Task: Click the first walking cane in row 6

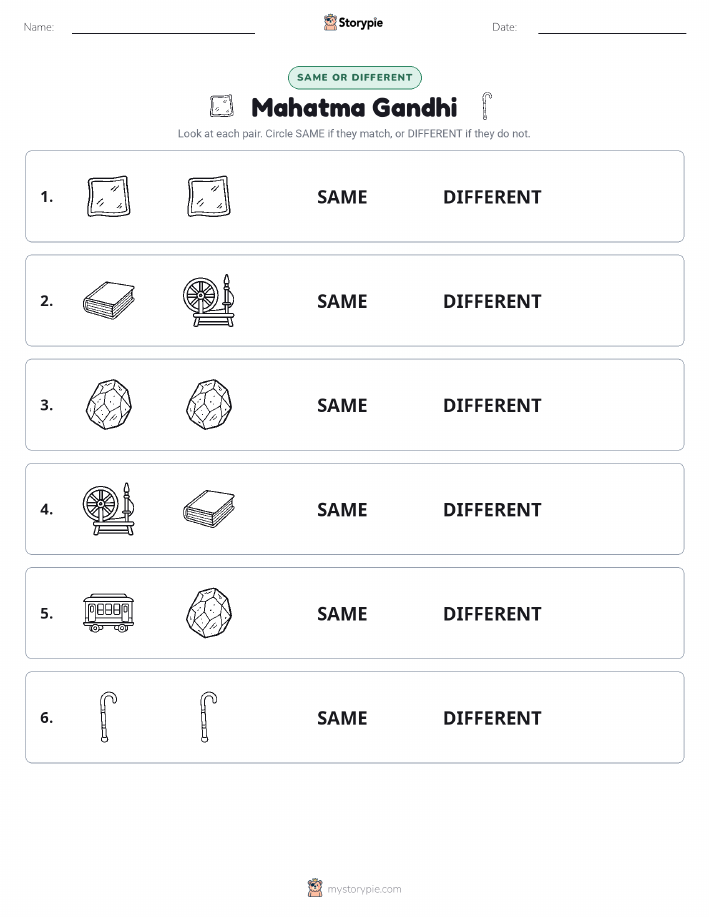Action: click(107, 717)
